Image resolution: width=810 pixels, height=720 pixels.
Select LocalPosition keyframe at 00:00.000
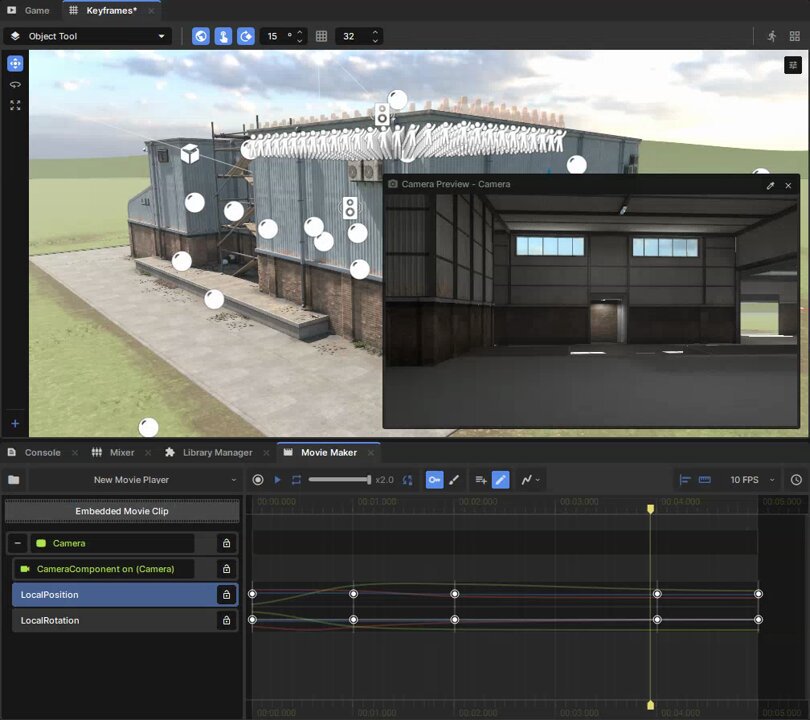click(252, 594)
